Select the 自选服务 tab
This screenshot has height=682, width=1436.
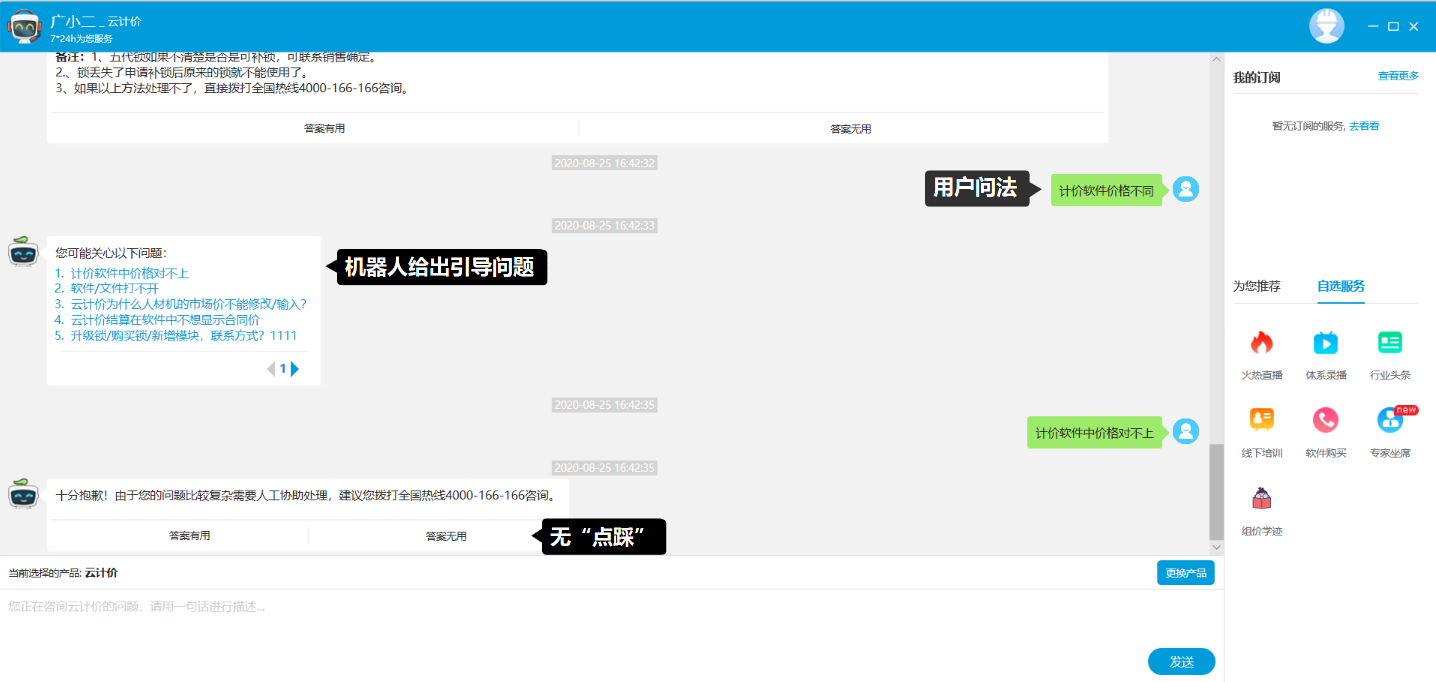tap(1340, 286)
